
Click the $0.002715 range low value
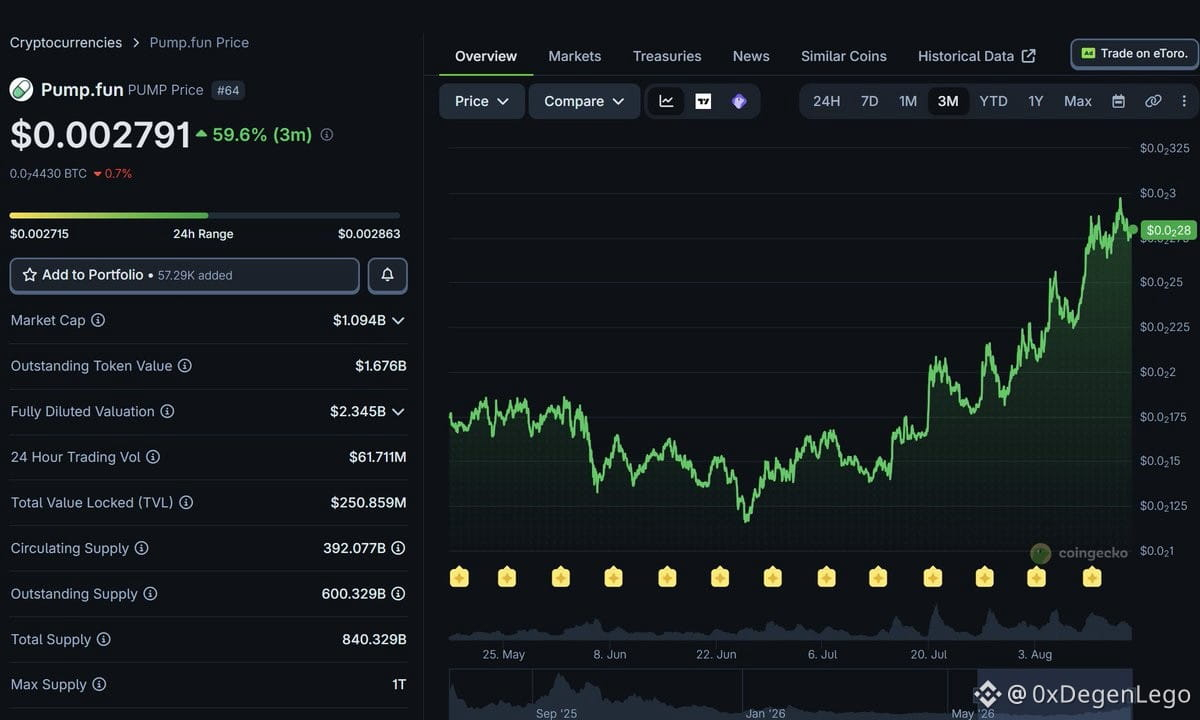coord(39,234)
